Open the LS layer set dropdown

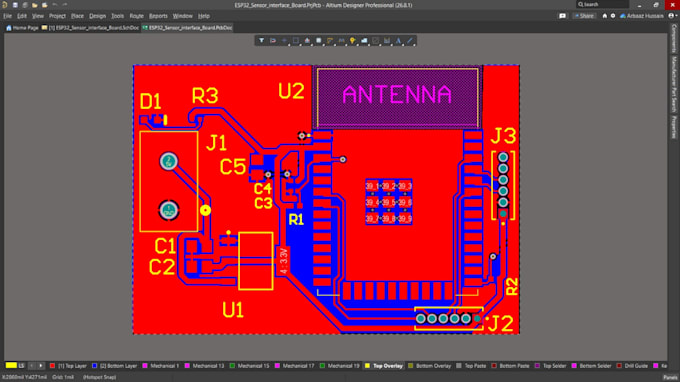pyautogui.click(x=21, y=366)
